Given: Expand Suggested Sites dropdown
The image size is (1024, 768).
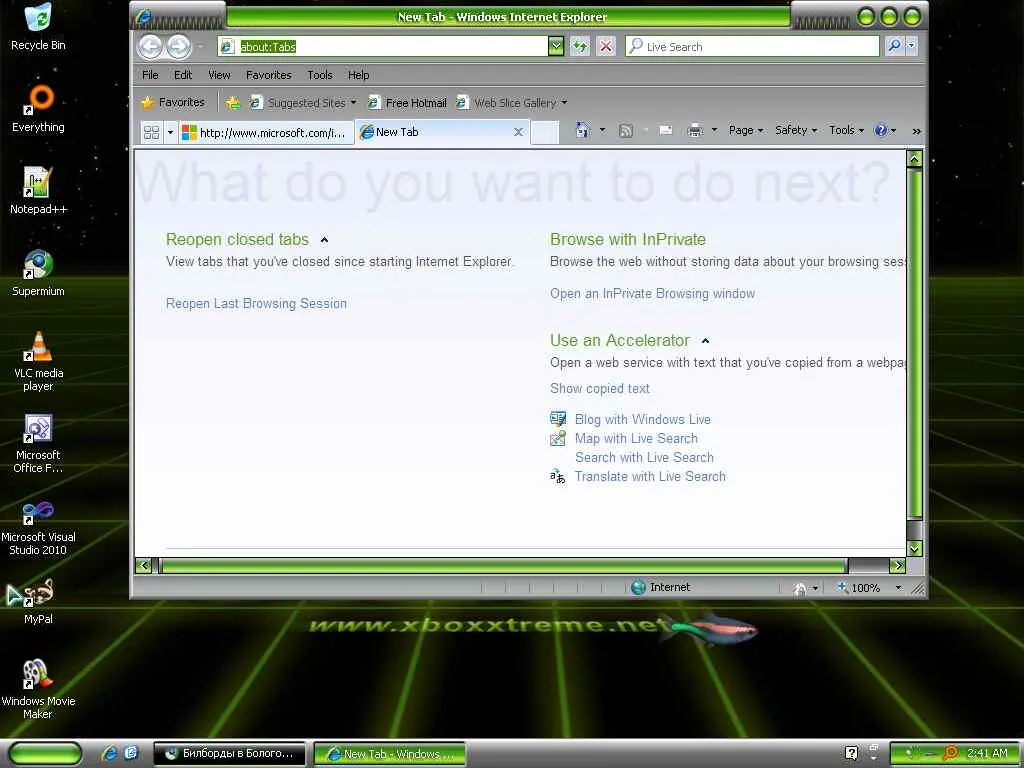Looking at the screenshot, I should [353, 103].
